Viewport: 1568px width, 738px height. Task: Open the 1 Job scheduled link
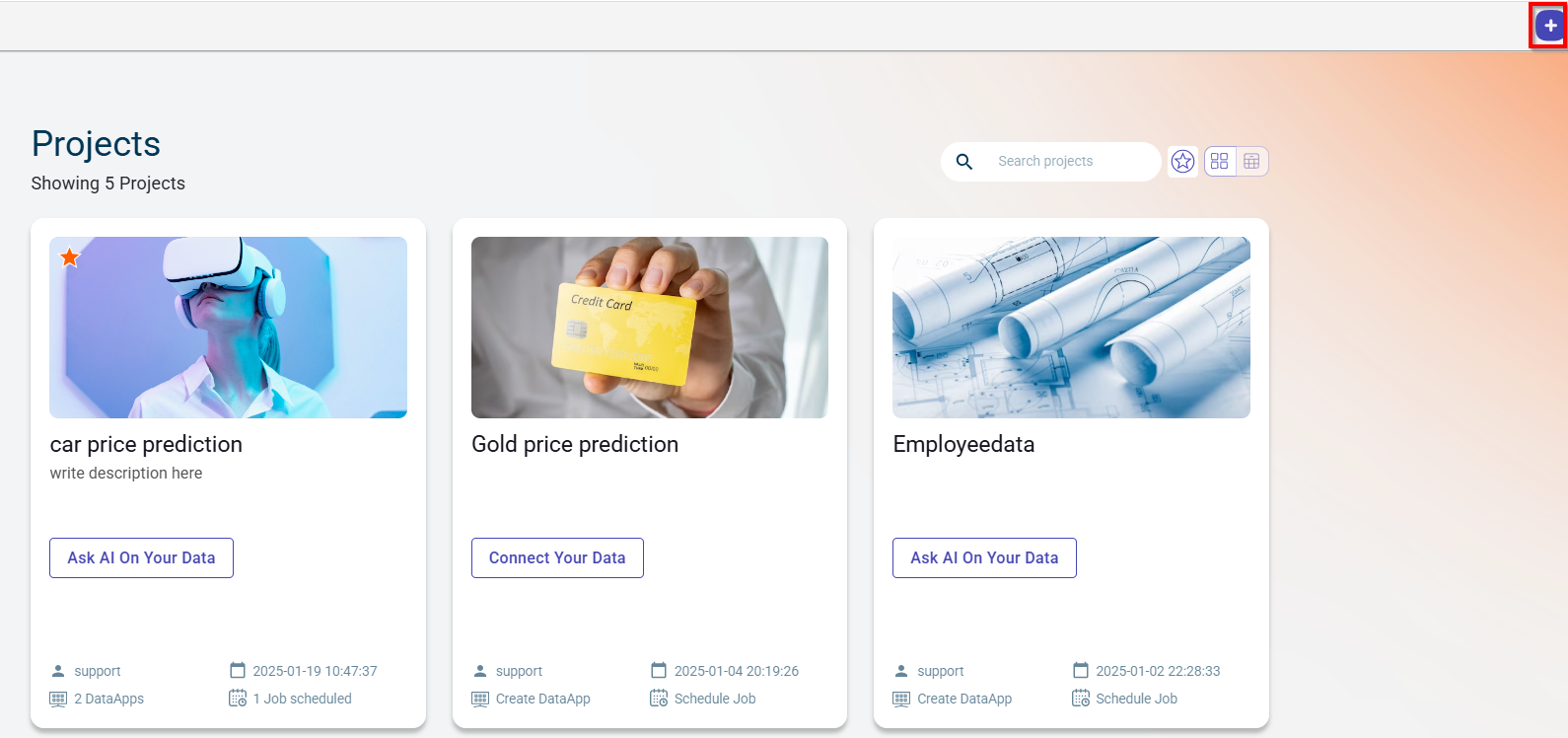click(302, 699)
